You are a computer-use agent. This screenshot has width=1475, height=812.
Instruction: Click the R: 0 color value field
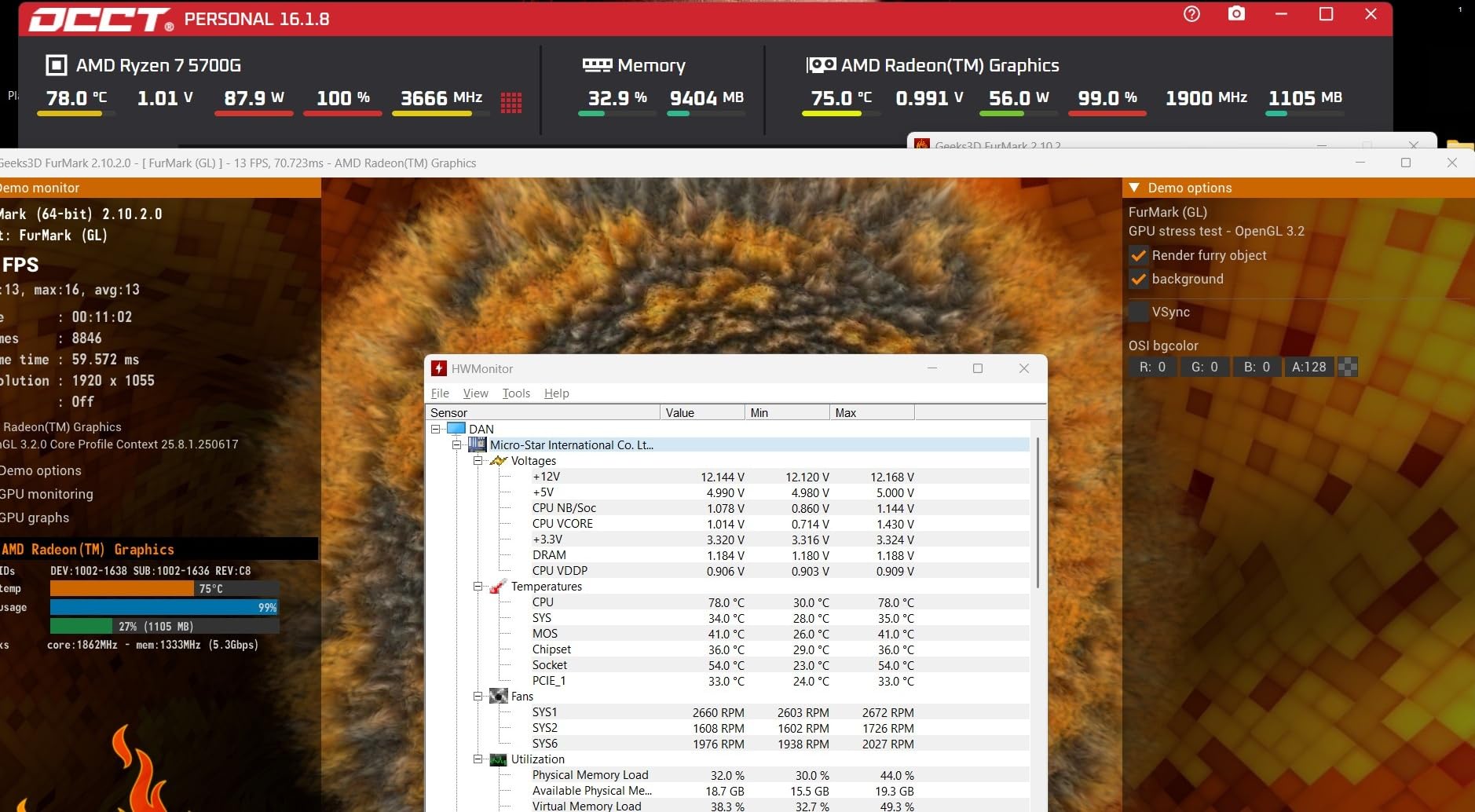pyautogui.click(x=1152, y=367)
